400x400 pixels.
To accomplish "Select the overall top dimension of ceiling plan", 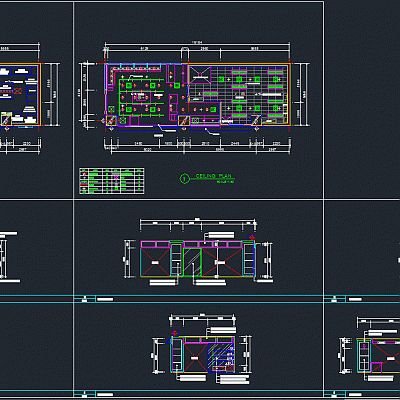I will pyautogui.click(x=197, y=43).
